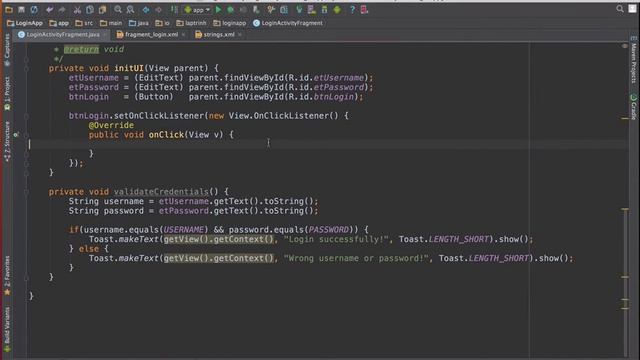
Task: Open Find with the magnifier icon
Action: pyautogui.click(x=118, y=9)
